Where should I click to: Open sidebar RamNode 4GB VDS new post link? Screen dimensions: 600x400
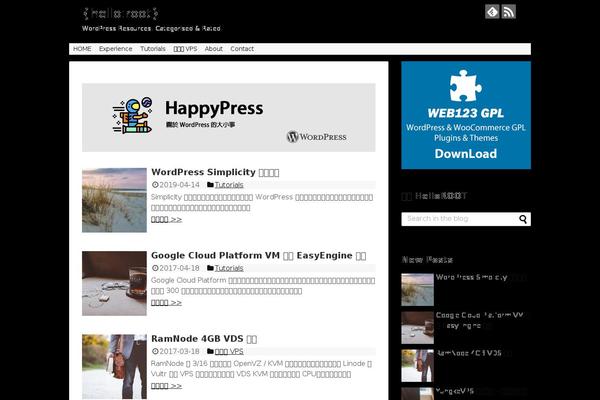pyautogui.click(x=473, y=353)
